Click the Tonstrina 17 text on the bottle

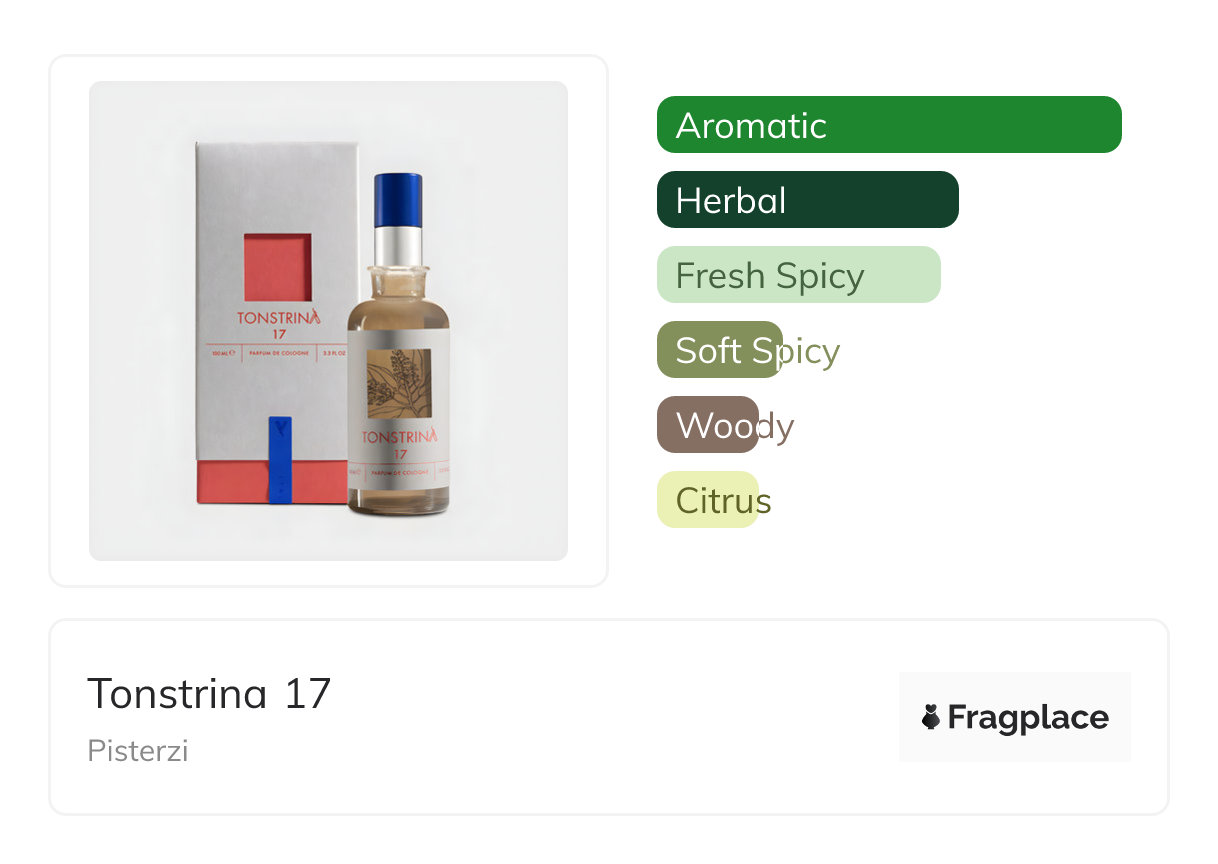click(x=399, y=442)
